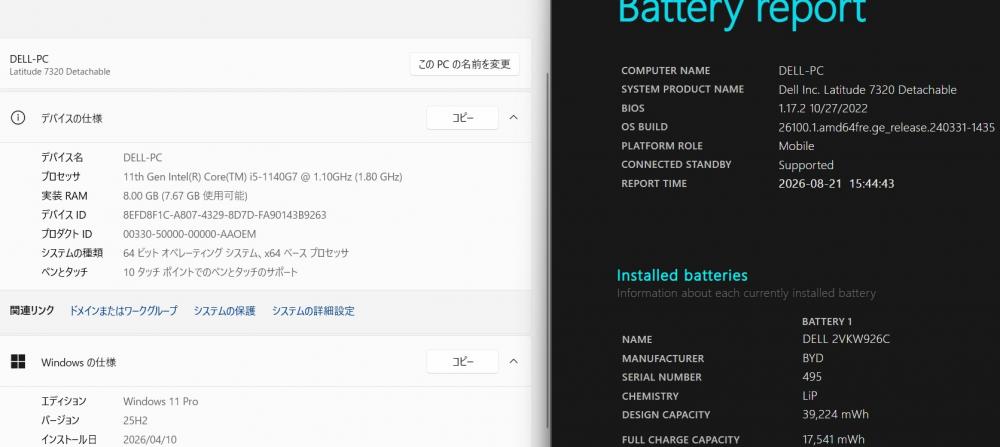Select the エディション value Windows 11 Pro
The image size is (1000, 447).
(x=161, y=401)
